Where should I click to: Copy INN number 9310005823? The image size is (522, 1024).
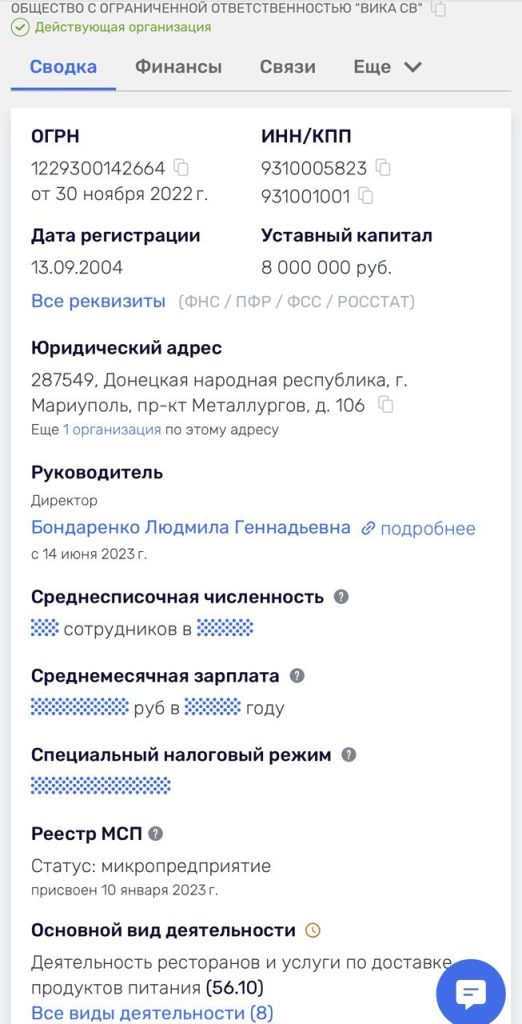pyautogui.click(x=383, y=168)
